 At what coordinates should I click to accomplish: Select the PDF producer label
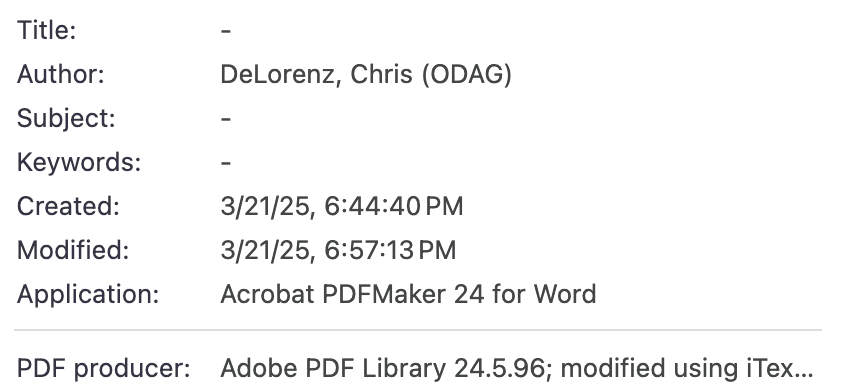tap(103, 368)
